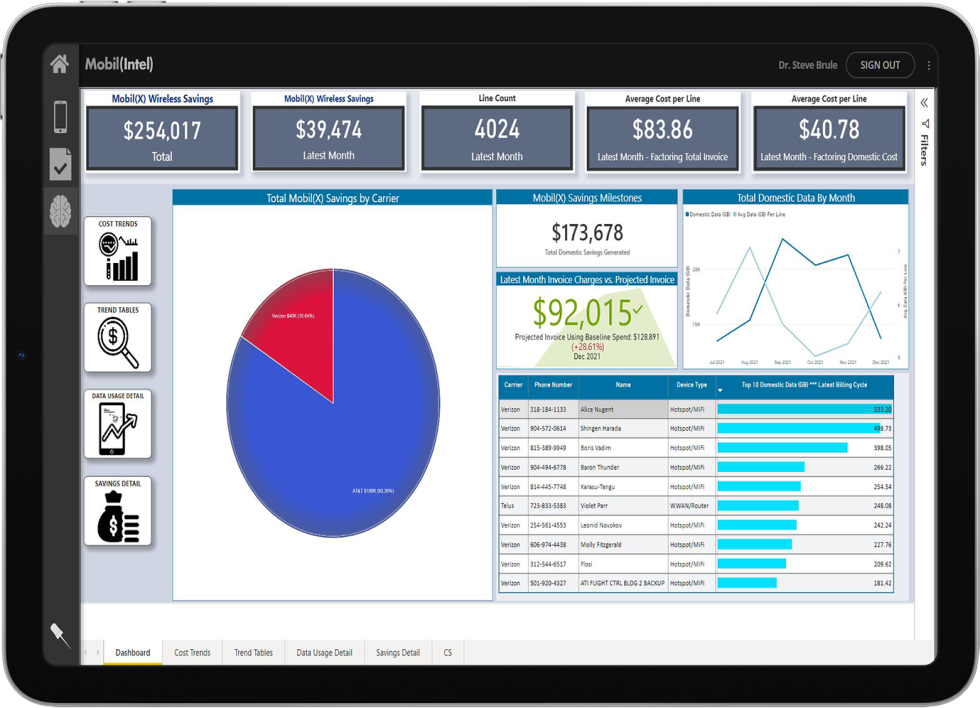Select the home icon in the left rail

click(x=59, y=63)
